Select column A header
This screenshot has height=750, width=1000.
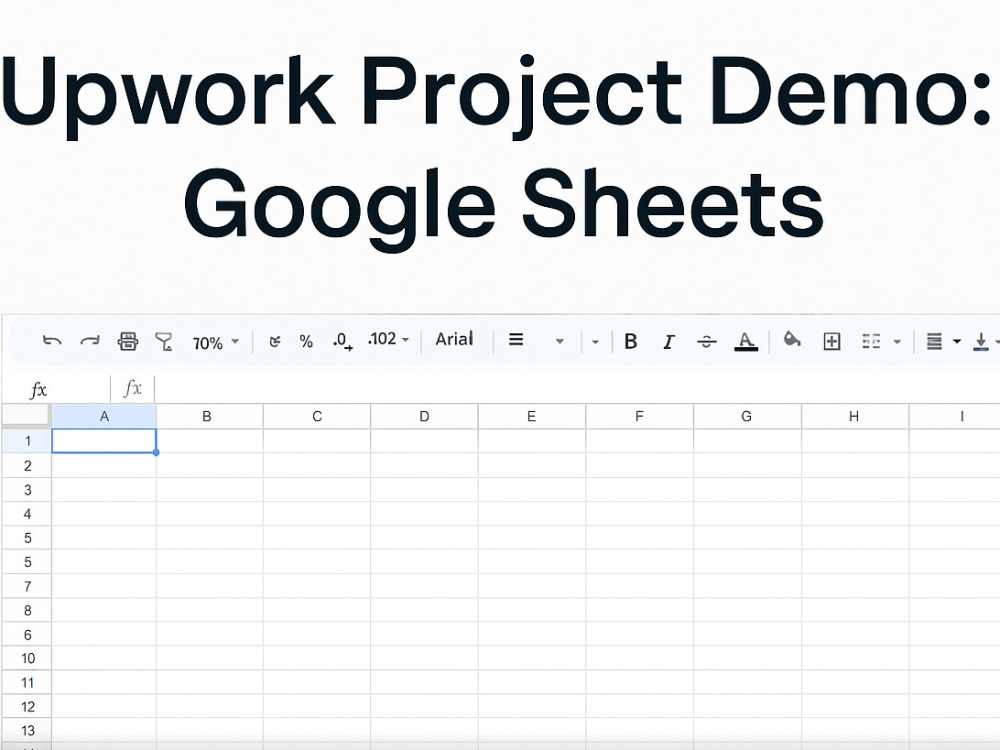pos(104,416)
